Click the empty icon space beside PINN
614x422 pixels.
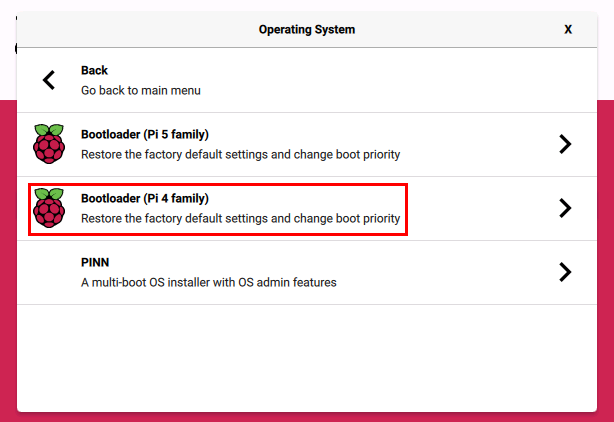point(48,272)
